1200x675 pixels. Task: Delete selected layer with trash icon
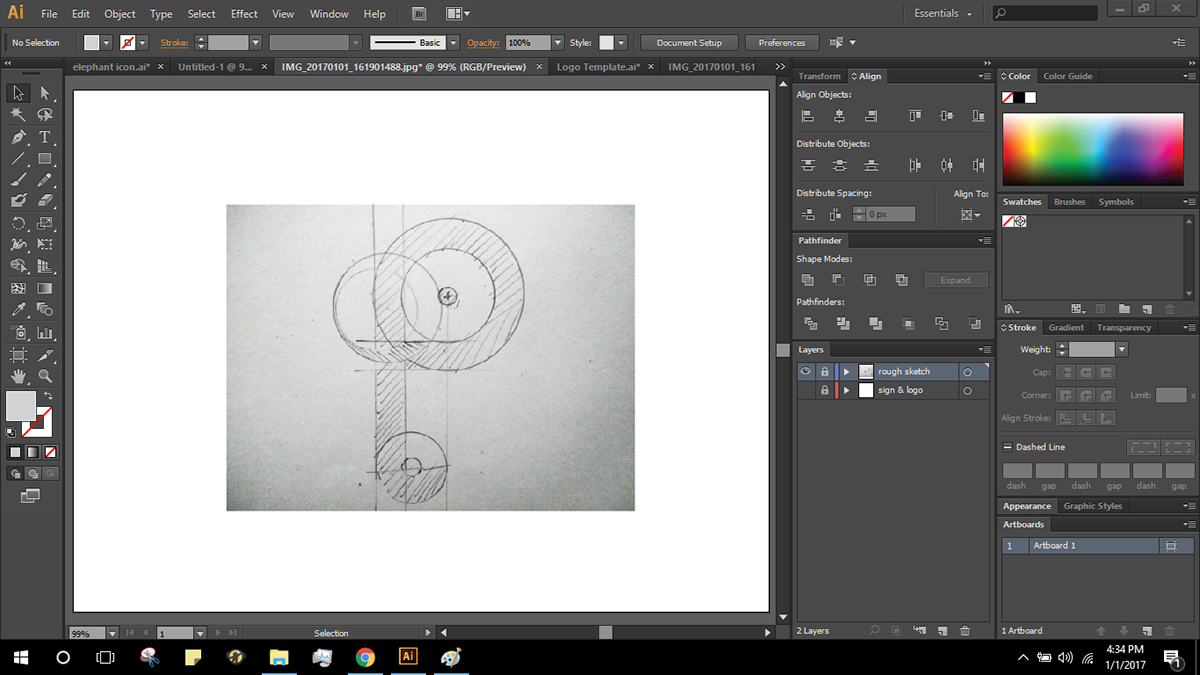pos(965,631)
